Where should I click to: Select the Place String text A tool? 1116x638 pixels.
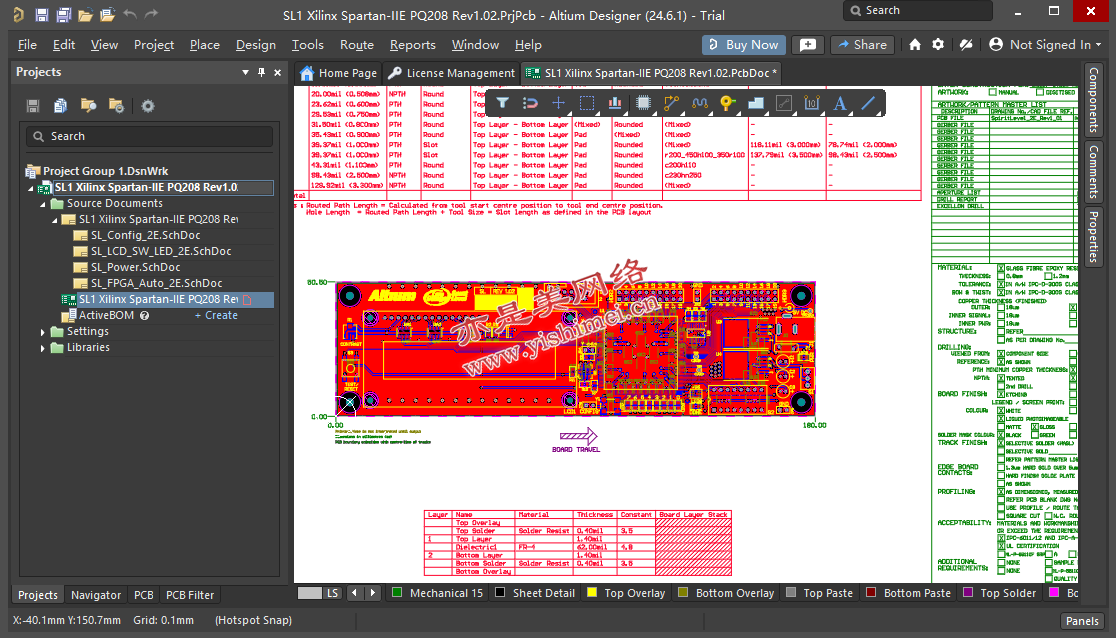840,103
